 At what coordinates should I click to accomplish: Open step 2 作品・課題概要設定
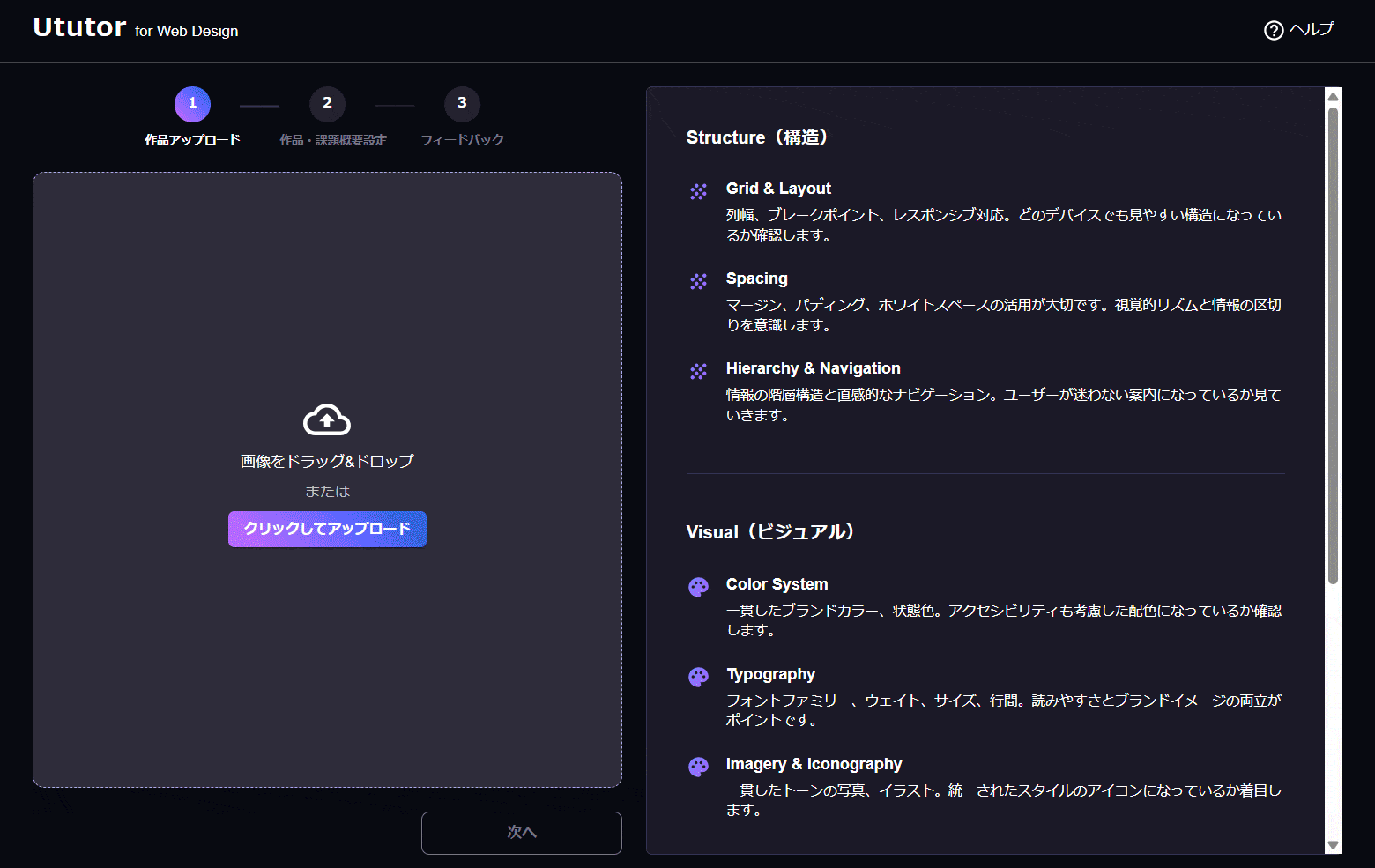pyautogui.click(x=327, y=103)
